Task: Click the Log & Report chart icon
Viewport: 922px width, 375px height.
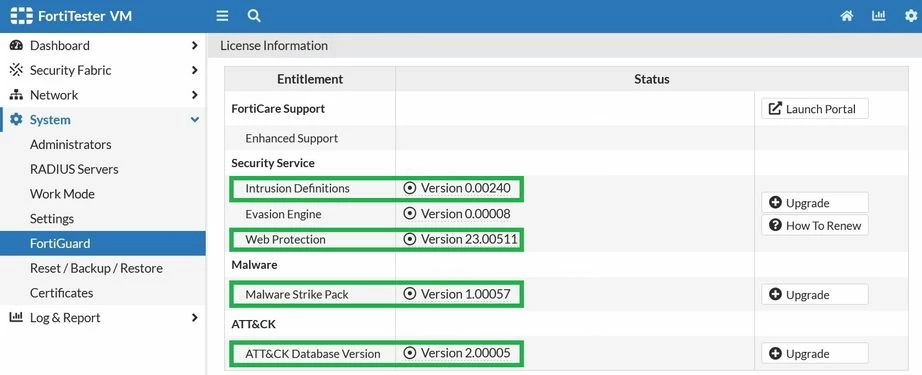Action: coord(16,317)
